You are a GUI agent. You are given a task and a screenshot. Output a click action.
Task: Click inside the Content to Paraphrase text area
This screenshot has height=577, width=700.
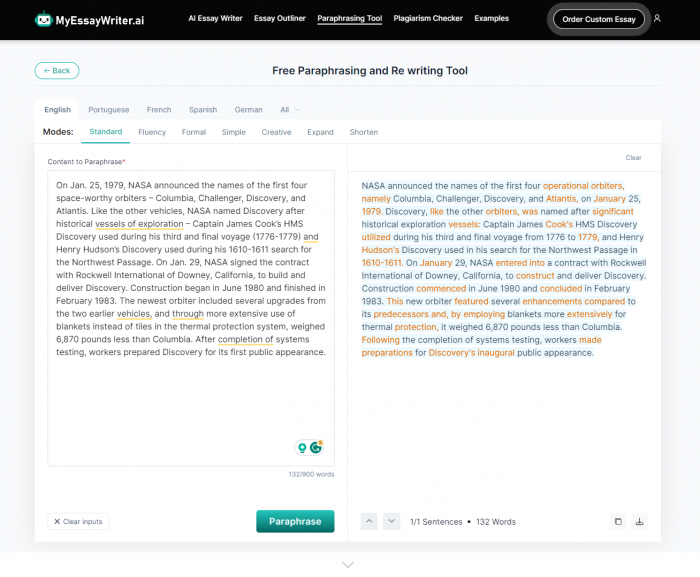(191, 318)
